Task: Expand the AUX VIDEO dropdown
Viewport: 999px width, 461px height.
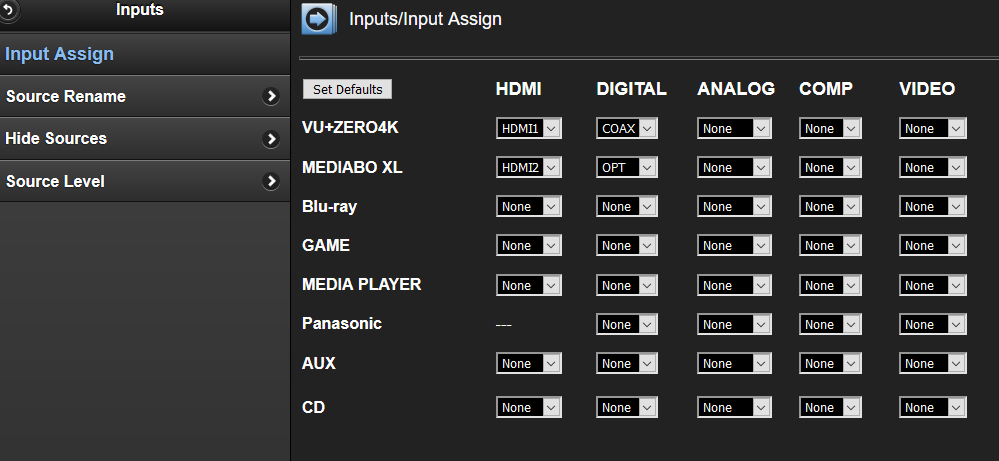Action: 933,364
